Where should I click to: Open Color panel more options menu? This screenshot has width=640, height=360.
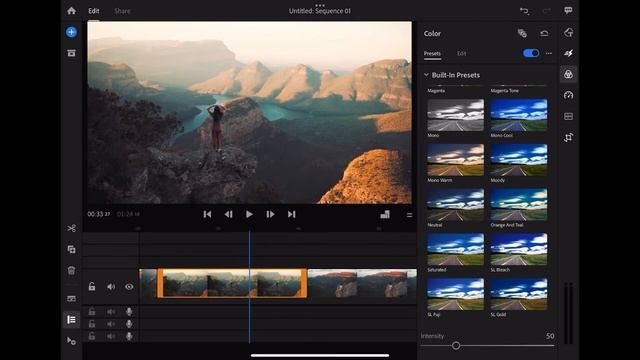click(x=549, y=53)
